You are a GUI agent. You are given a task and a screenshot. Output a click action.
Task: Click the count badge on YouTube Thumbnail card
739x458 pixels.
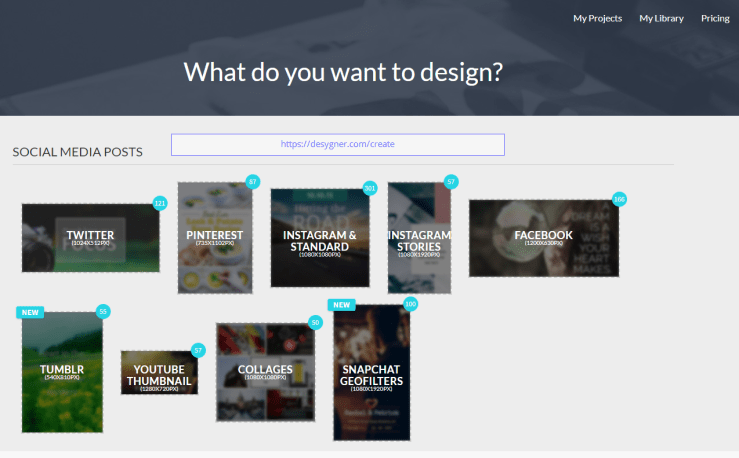click(198, 350)
